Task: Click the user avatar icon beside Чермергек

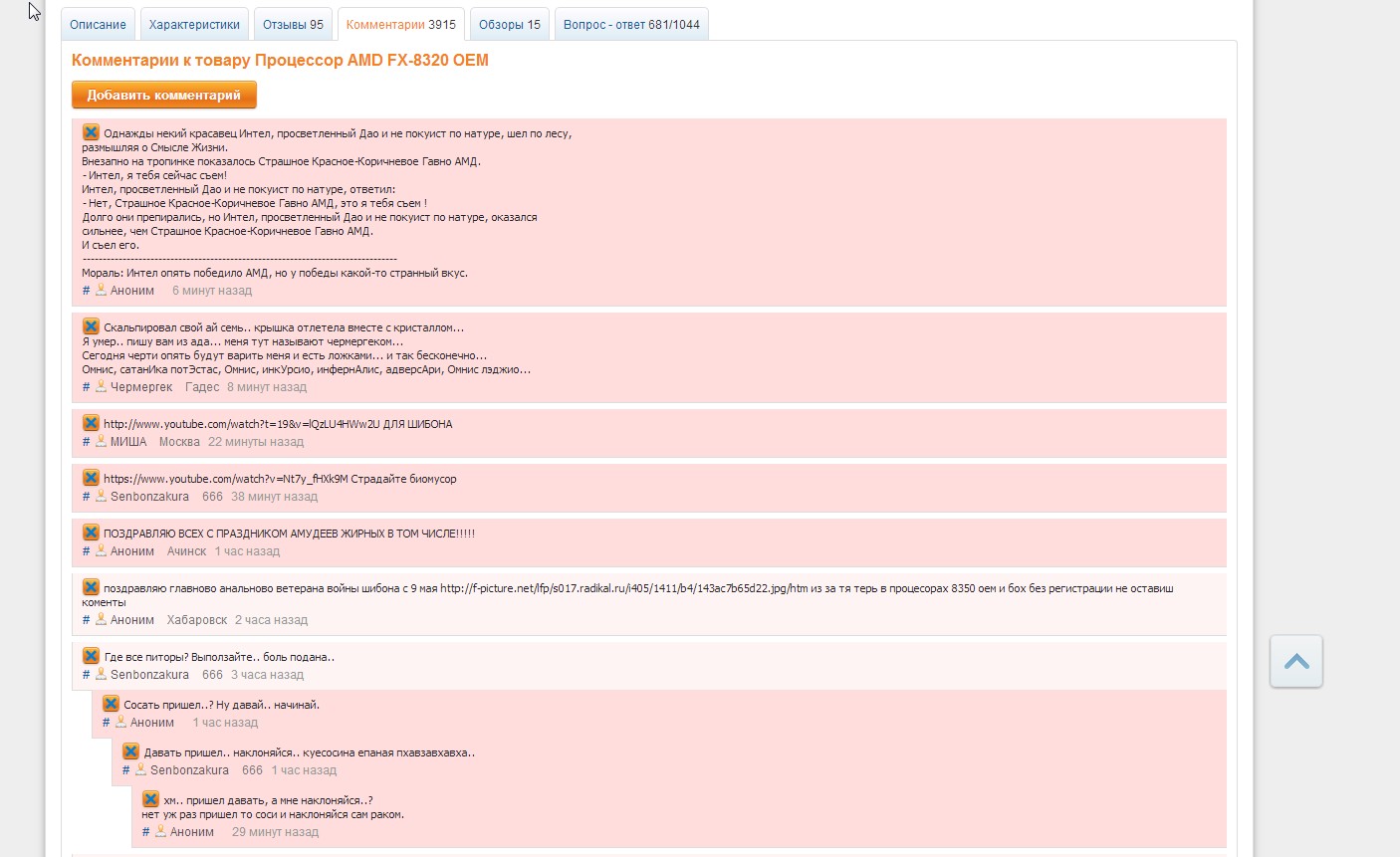Action: pos(101,386)
